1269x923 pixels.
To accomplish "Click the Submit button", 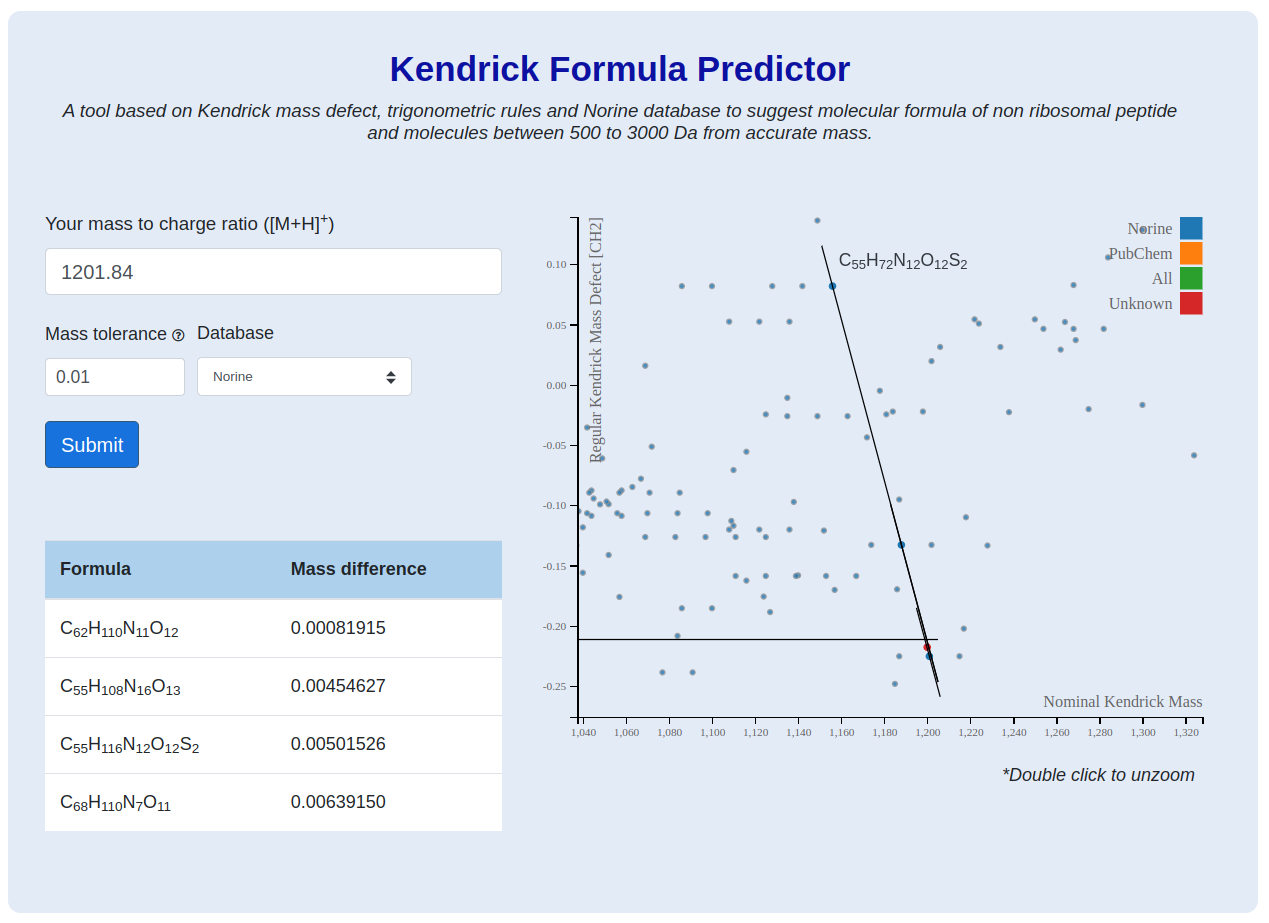I will [92, 445].
